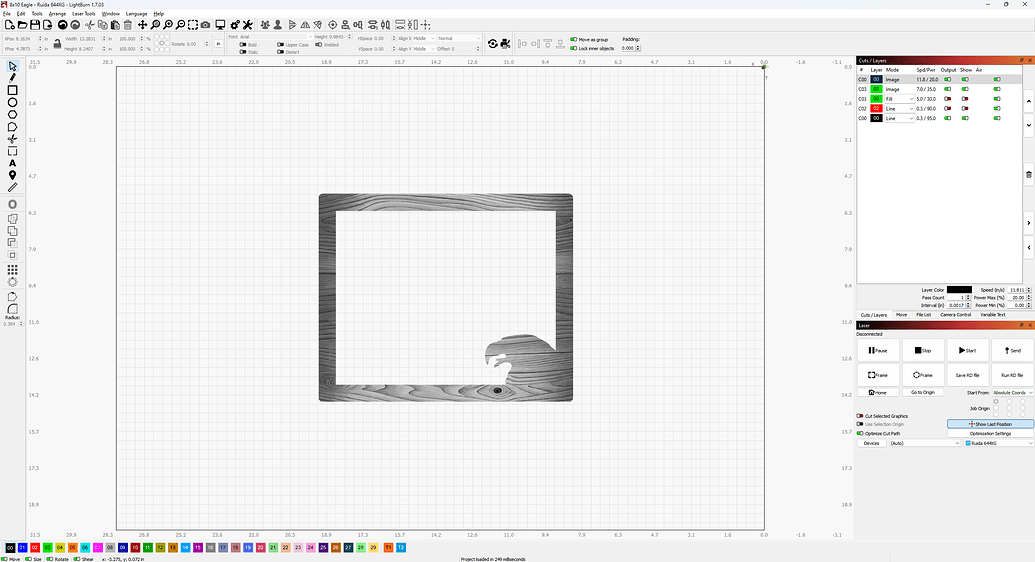Toggle the Optimize Cut Path switch
1035x562 pixels.
click(x=860, y=433)
